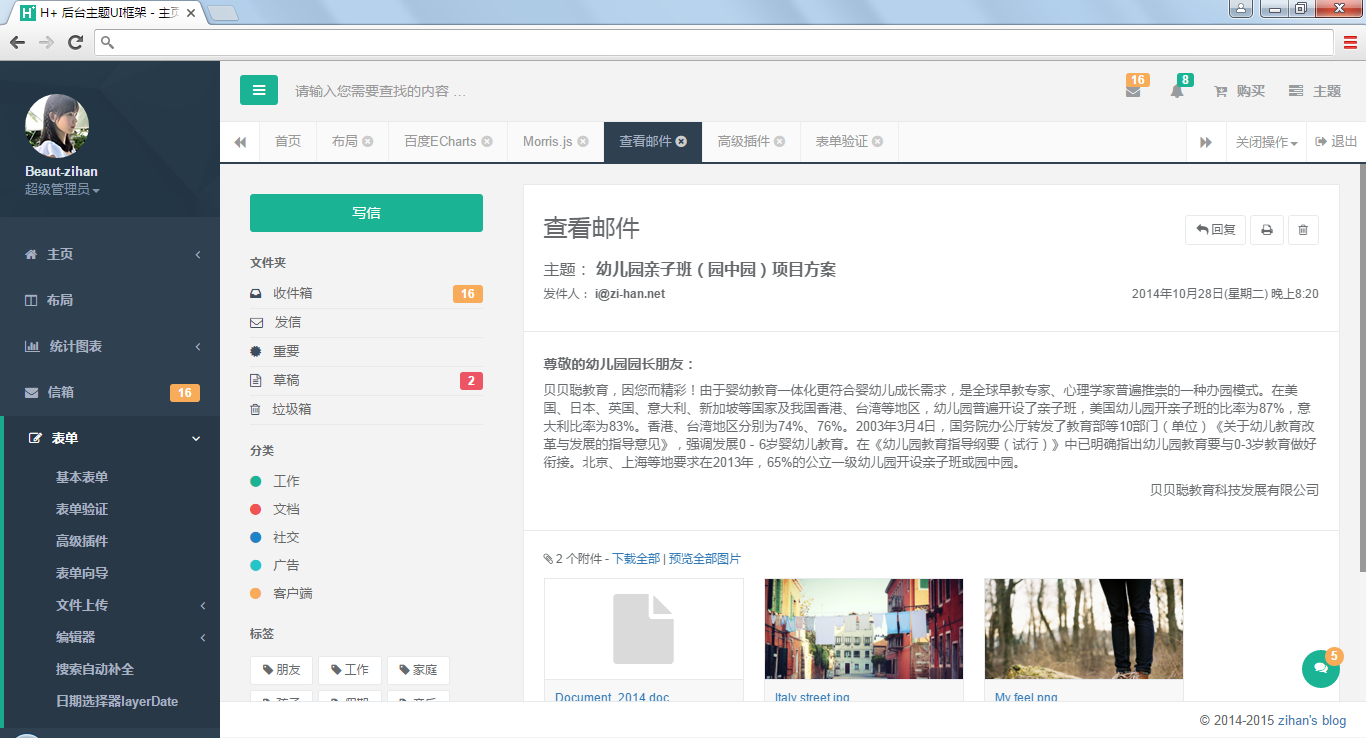This screenshot has height=738, width=1366.
Task: Print the email using the printer icon
Action: tap(1266, 229)
